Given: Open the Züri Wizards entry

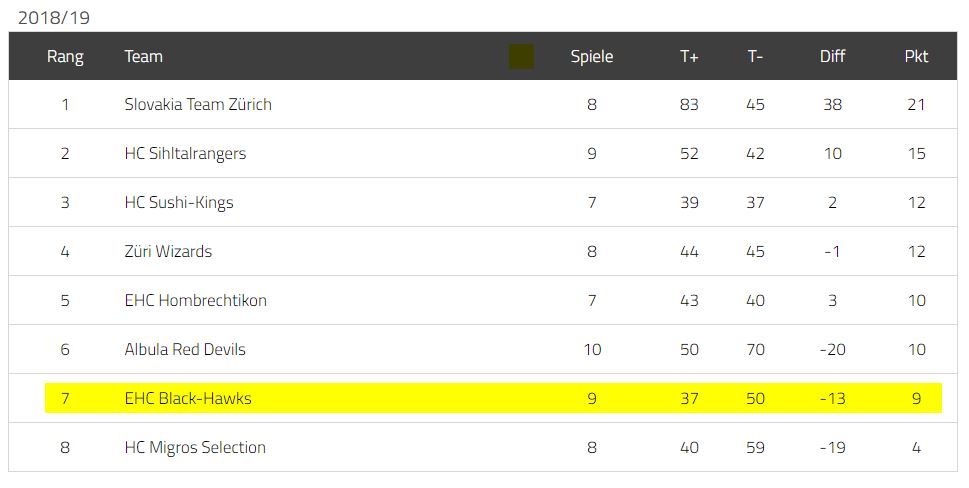Looking at the screenshot, I should coord(168,251).
